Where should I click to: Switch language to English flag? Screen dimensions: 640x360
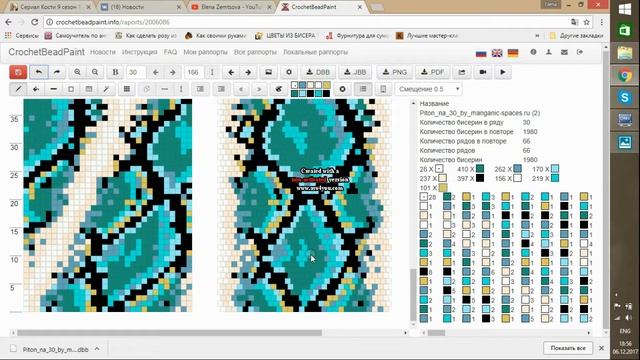click(497, 53)
